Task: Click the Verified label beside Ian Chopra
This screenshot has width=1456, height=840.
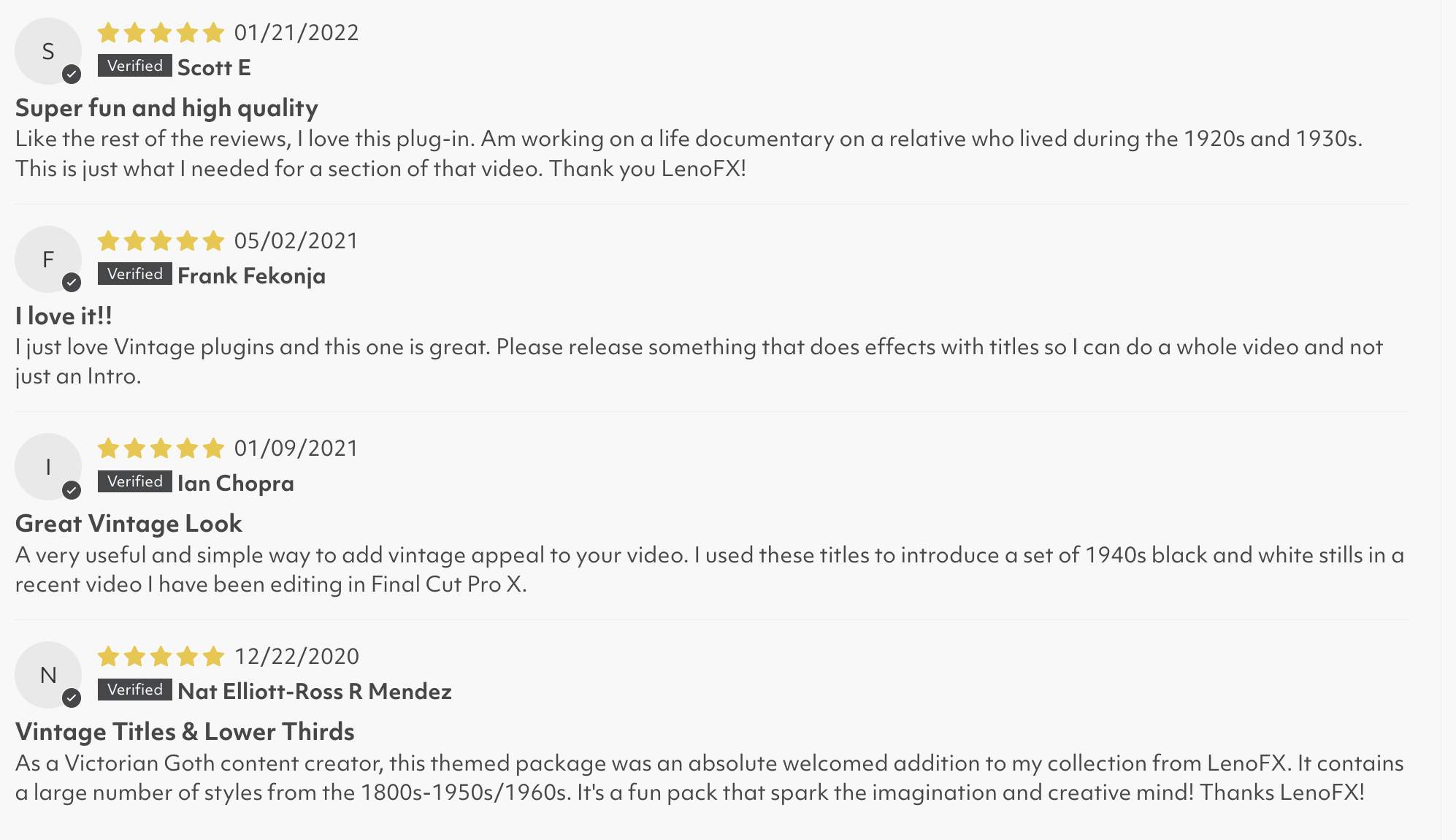Action: (135, 481)
